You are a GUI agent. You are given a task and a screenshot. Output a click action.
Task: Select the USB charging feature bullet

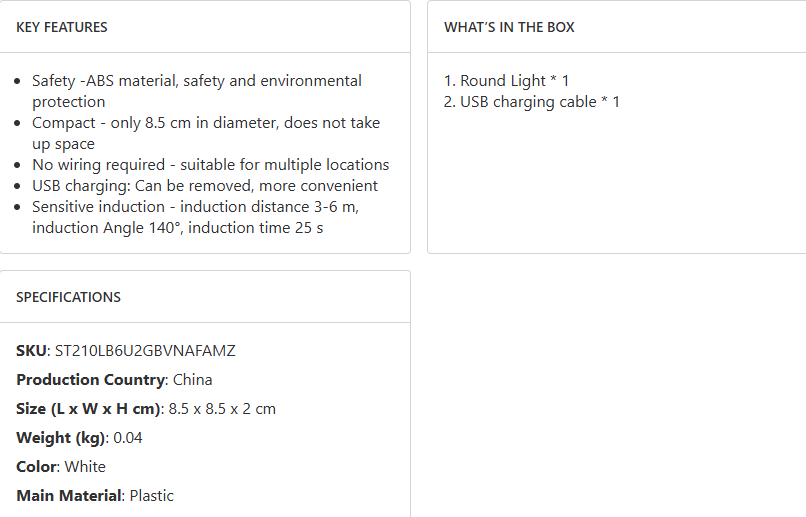click(x=204, y=186)
